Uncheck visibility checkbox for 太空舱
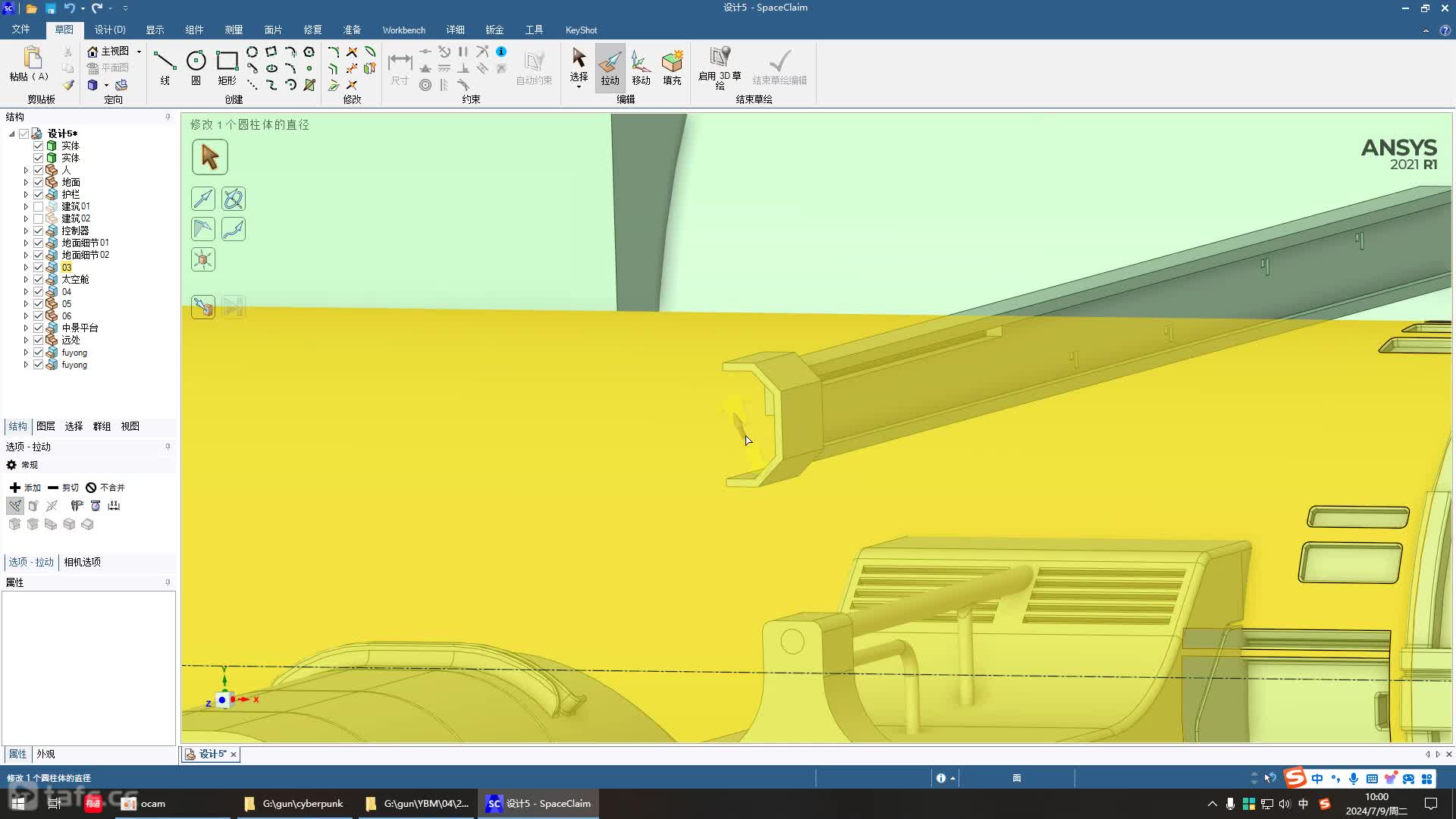This screenshot has height=819, width=1456. [38, 279]
